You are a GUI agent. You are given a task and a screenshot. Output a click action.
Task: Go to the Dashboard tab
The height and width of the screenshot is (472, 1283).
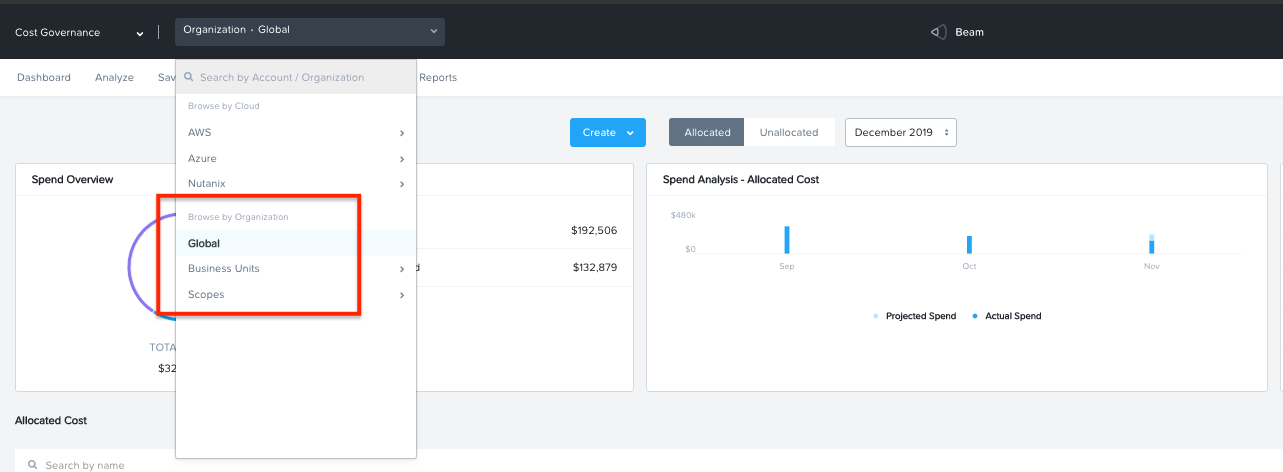pyautogui.click(x=44, y=77)
